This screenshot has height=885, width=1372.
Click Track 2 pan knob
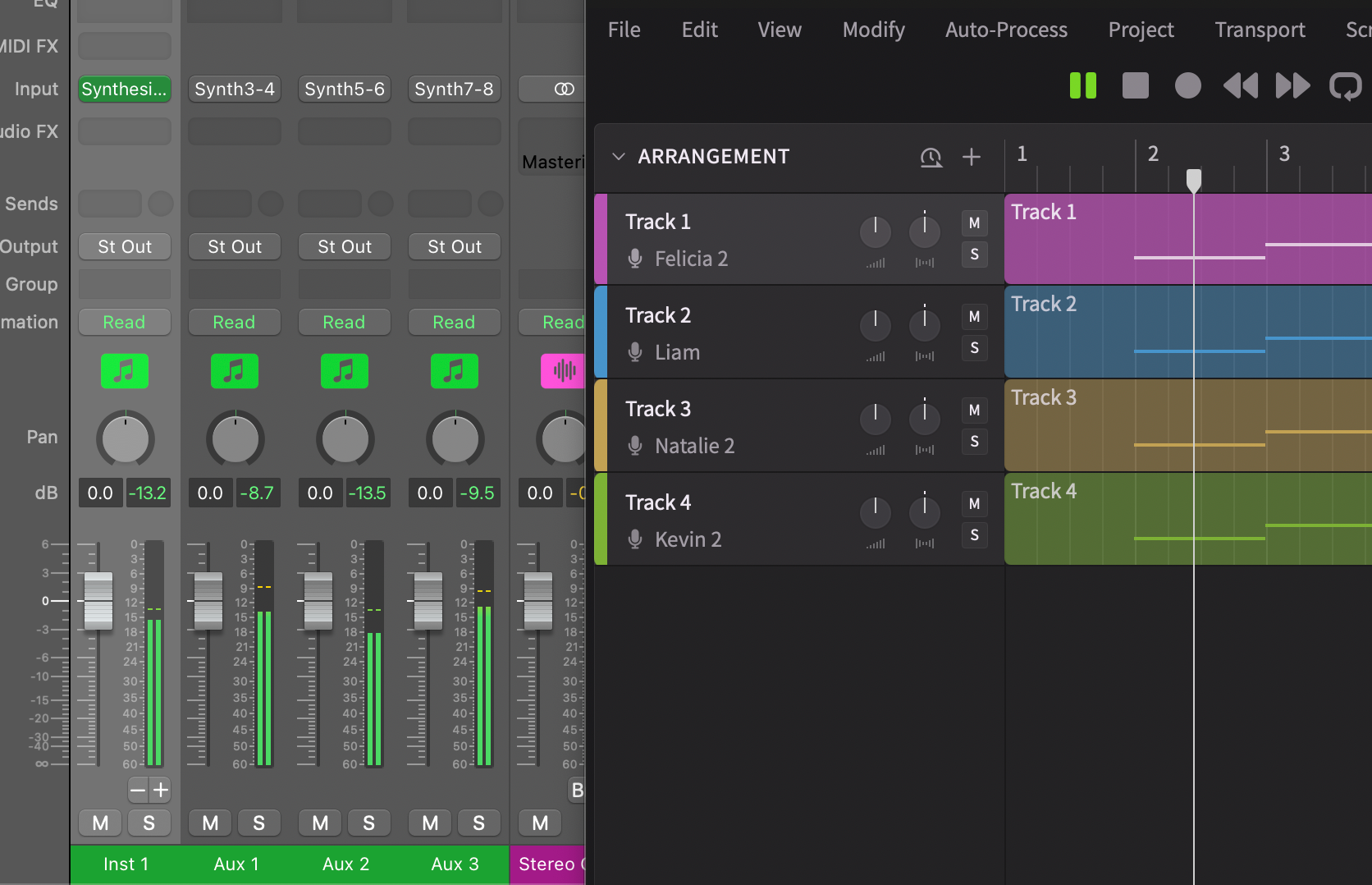[x=925, y=325]
